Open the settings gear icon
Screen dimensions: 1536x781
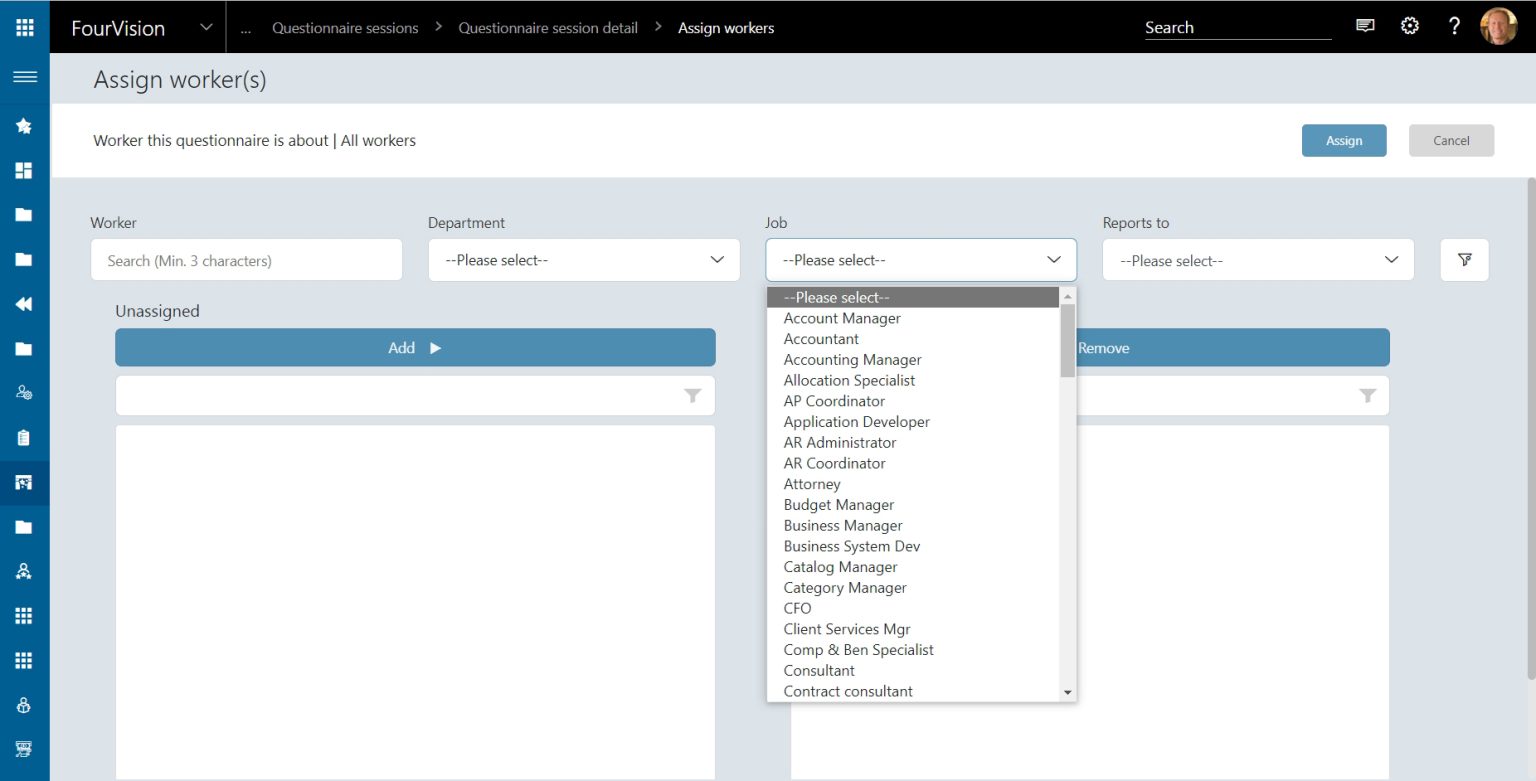point(1409,27)
